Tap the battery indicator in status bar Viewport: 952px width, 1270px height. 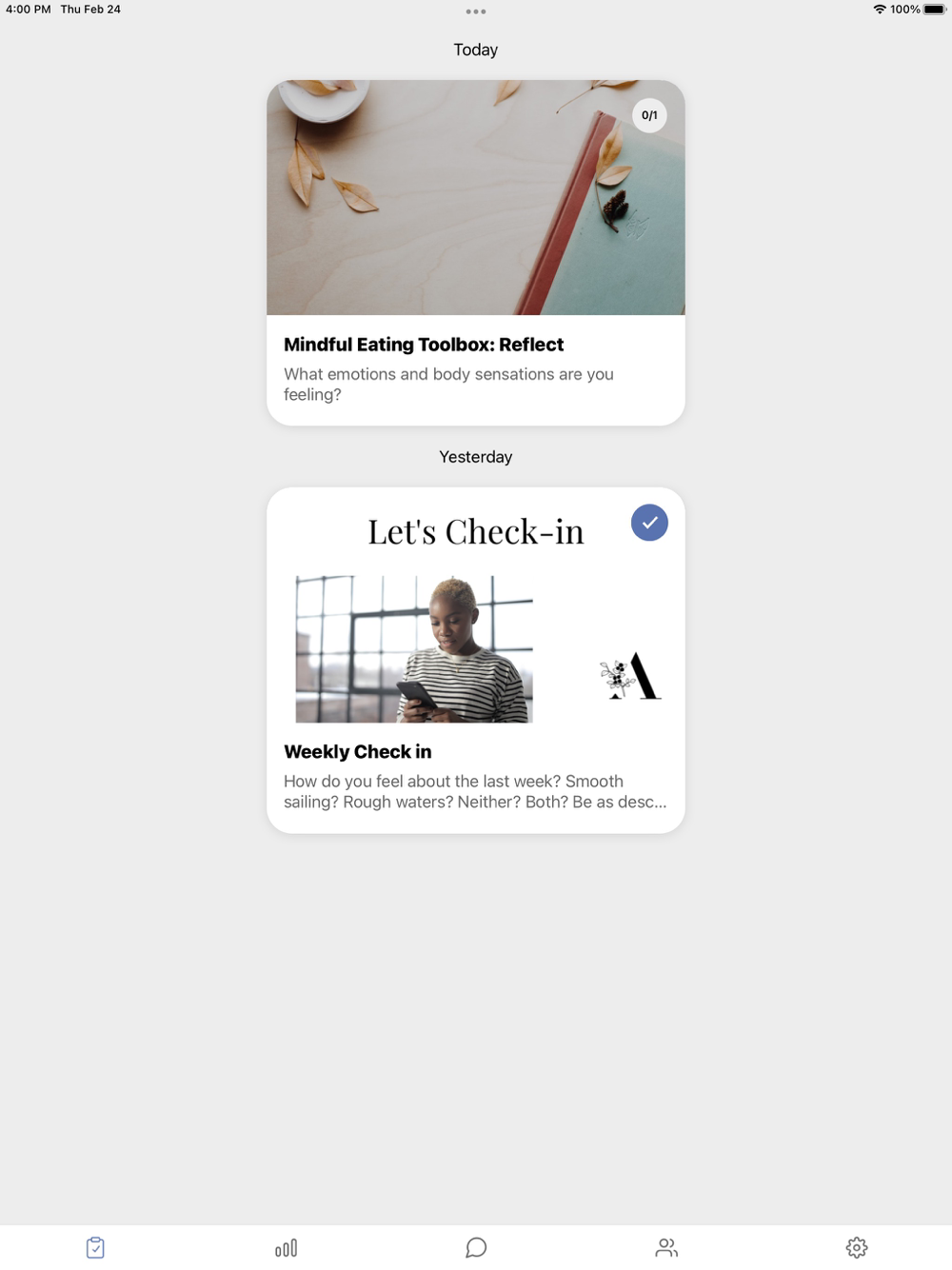click(x=935, y=10)
